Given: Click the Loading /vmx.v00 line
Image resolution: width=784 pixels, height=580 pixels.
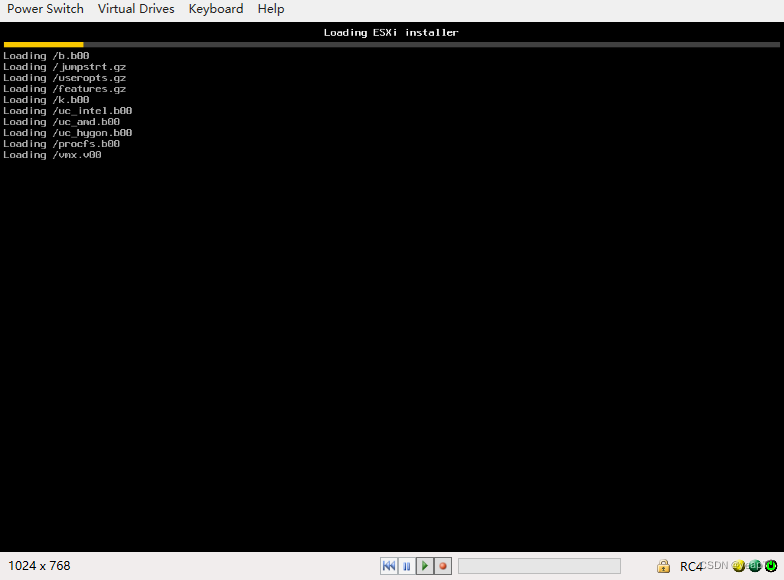Looking at the screenshot, I should tap(52, 155).
